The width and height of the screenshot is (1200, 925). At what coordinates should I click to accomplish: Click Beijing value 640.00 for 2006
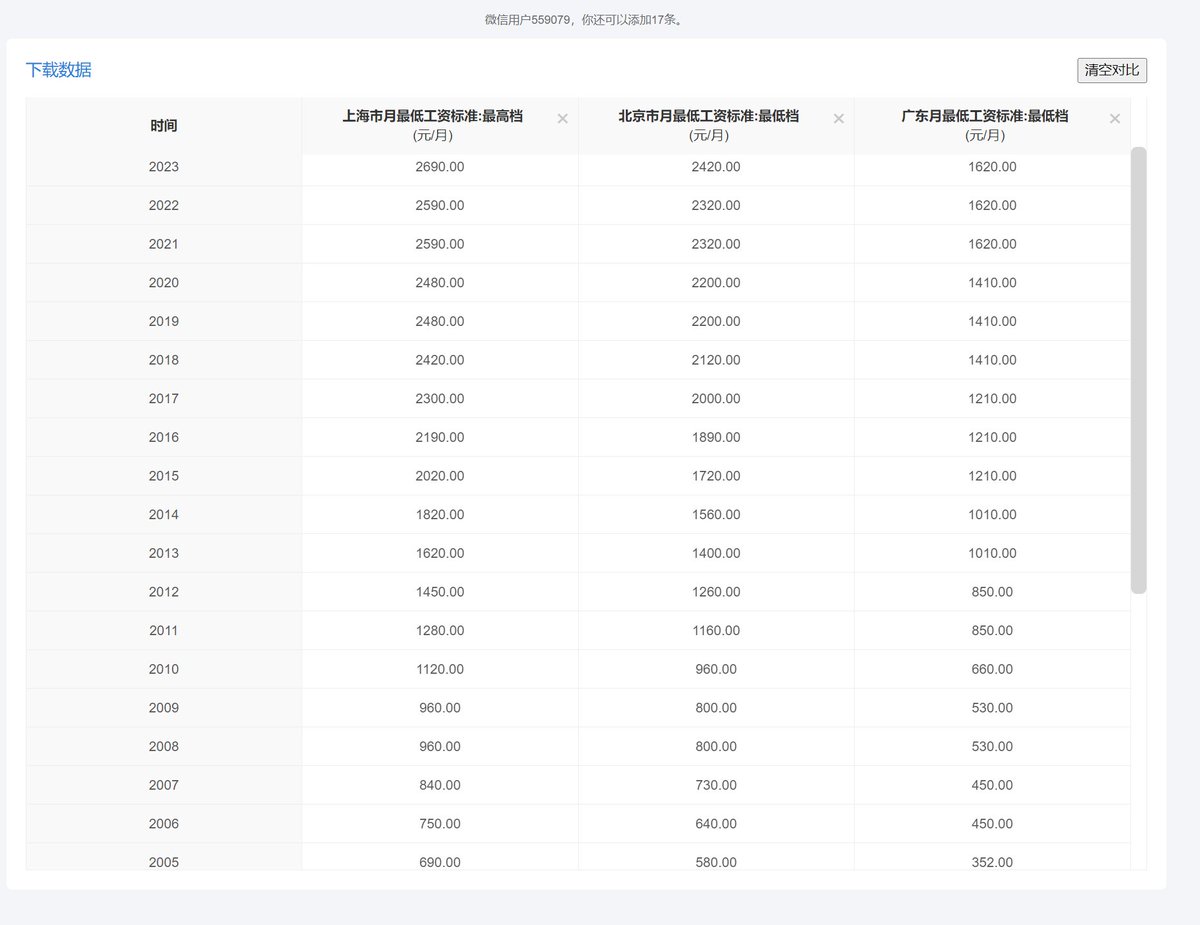click(x=716, y=824)
